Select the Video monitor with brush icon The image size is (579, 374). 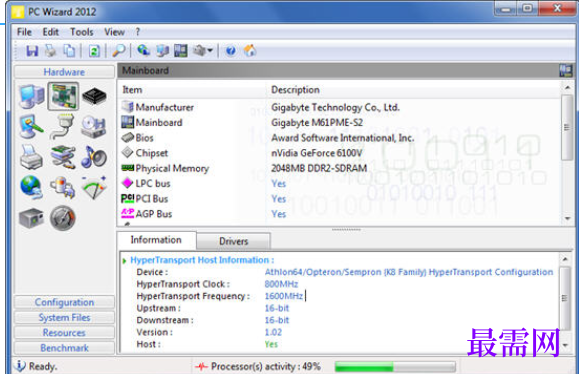tap(32, 127)
